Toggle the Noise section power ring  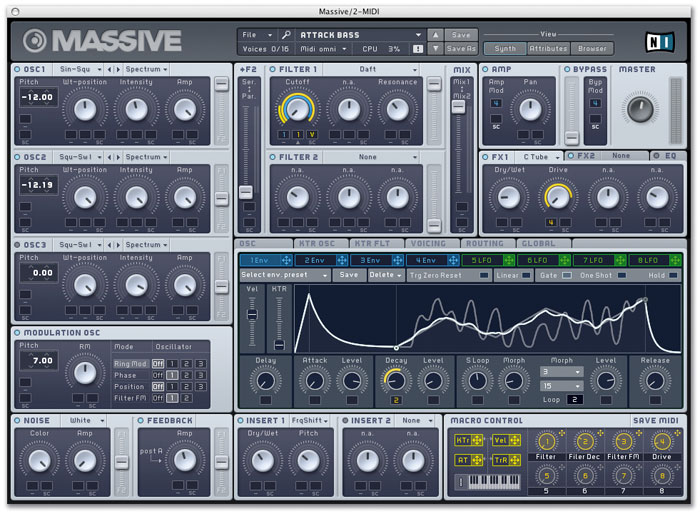tap(17, 420)
